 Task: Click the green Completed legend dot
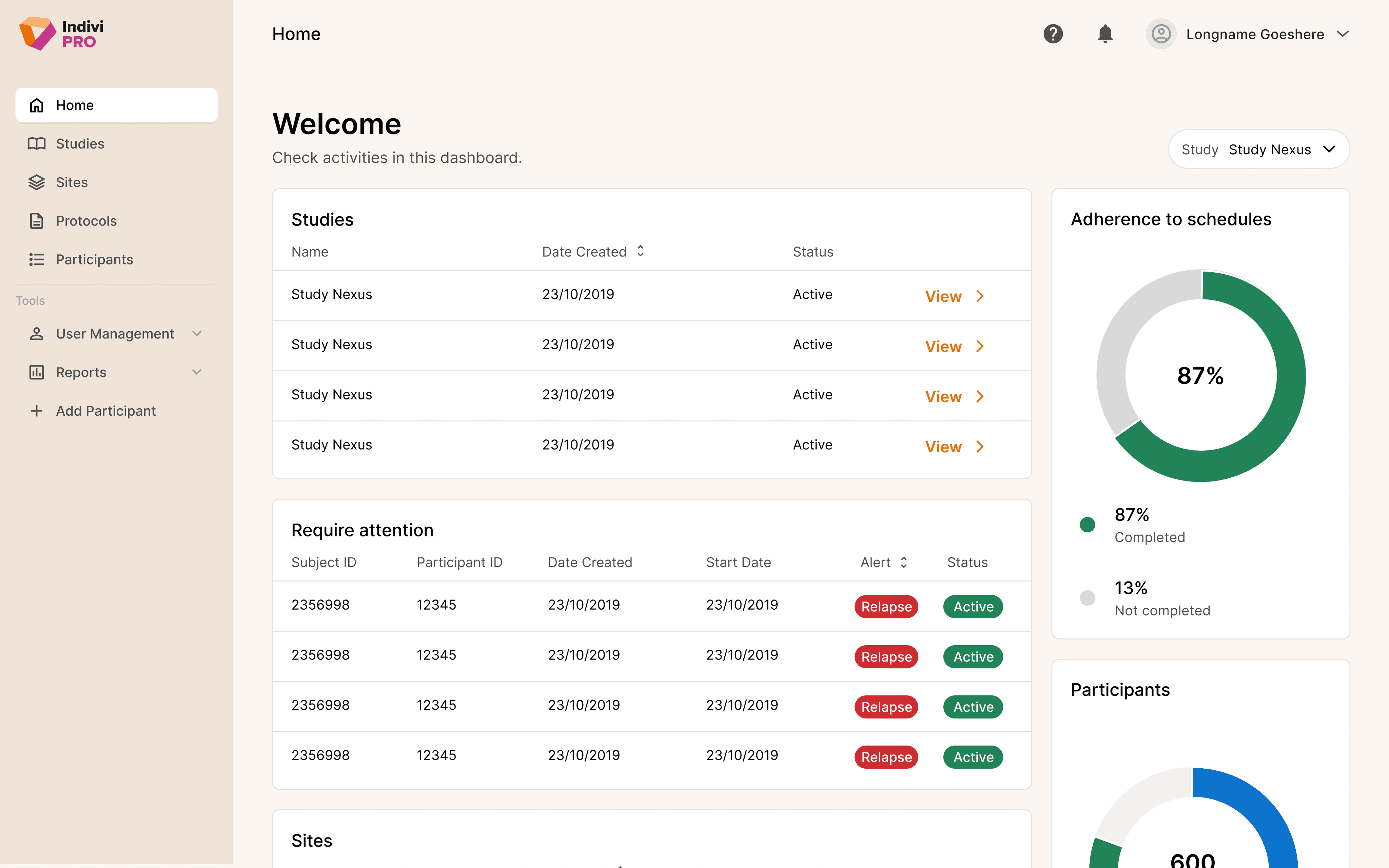(1087, 524)
